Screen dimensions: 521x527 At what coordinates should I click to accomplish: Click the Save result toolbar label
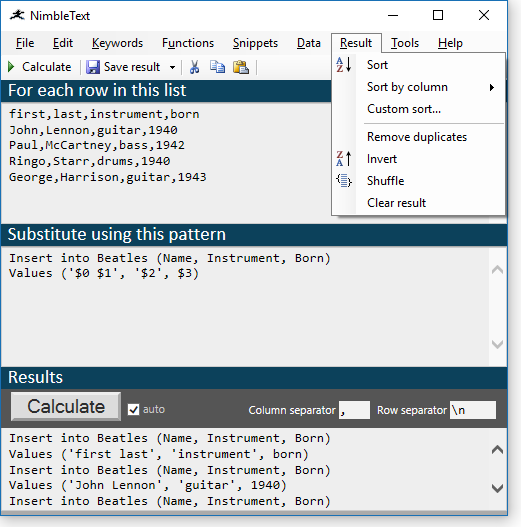click(132, 67)
